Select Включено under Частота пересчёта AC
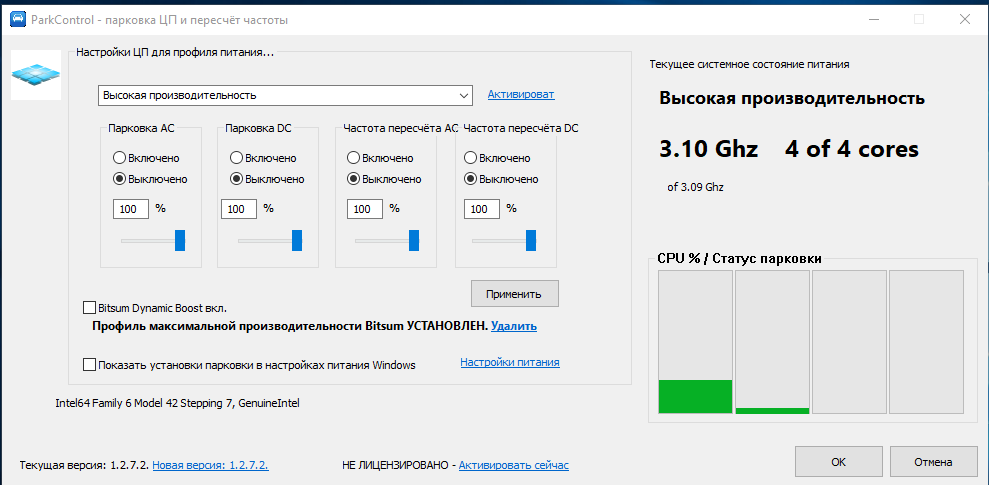 coord(380,158)
